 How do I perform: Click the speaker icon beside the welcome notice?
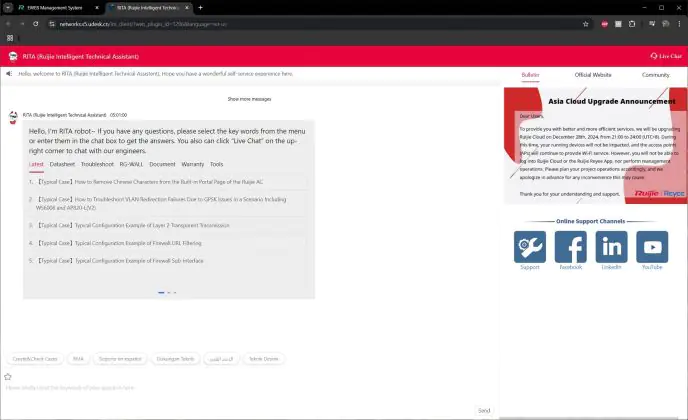pyautogui.click(x=9, y=74)
